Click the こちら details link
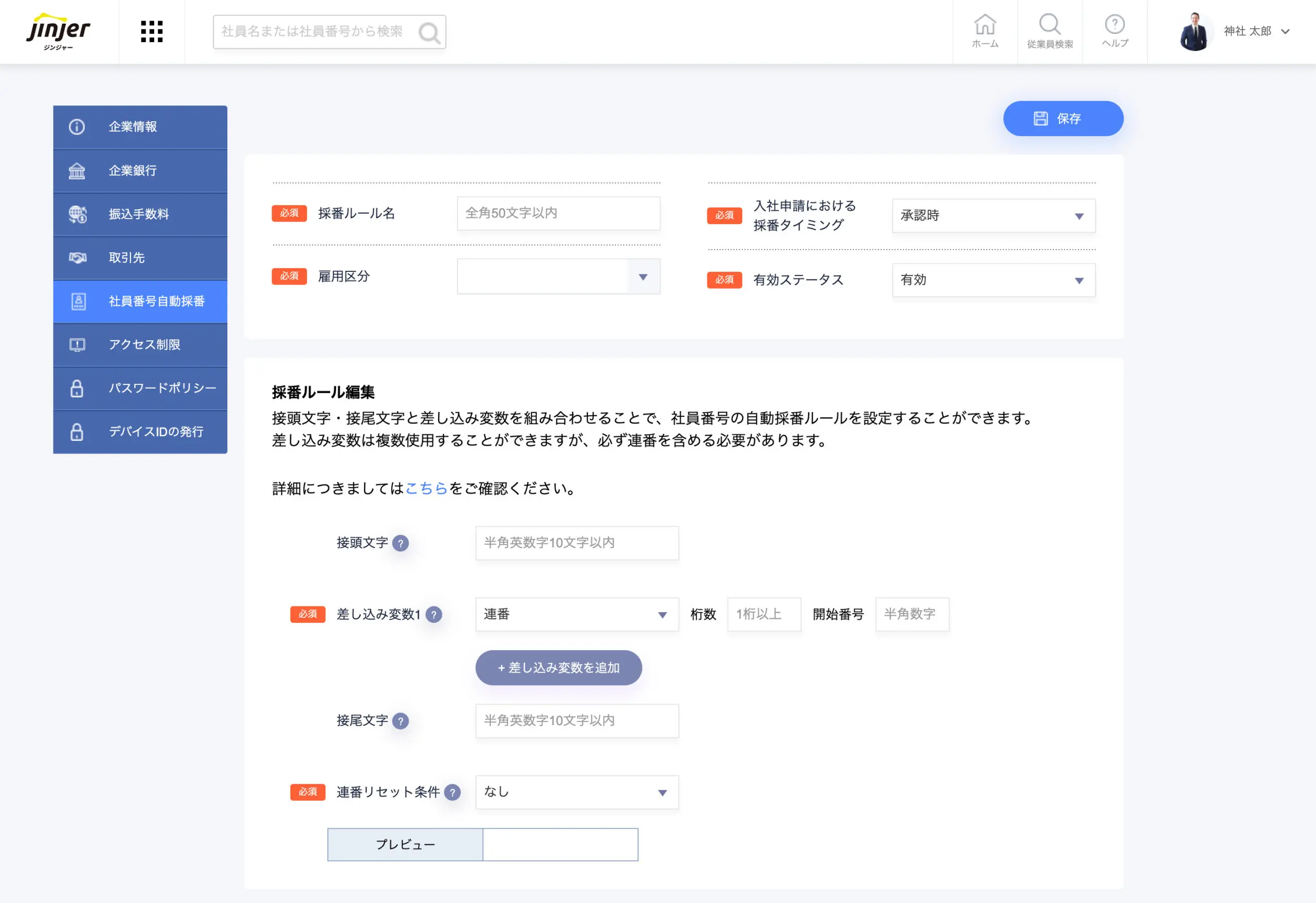Image resolution: width=1316 pixels, height=903 pixels. [x=426, y=489]
